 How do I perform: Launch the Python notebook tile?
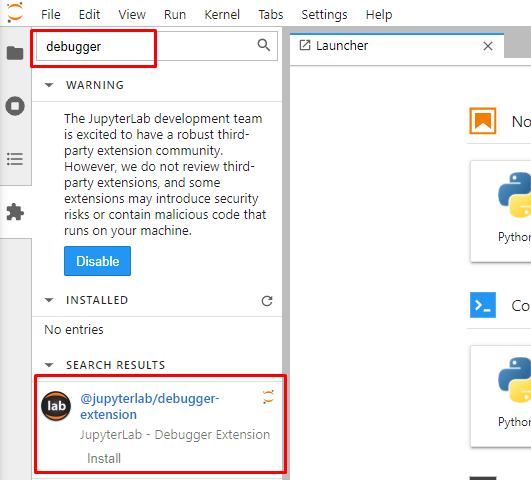point(501,211)
